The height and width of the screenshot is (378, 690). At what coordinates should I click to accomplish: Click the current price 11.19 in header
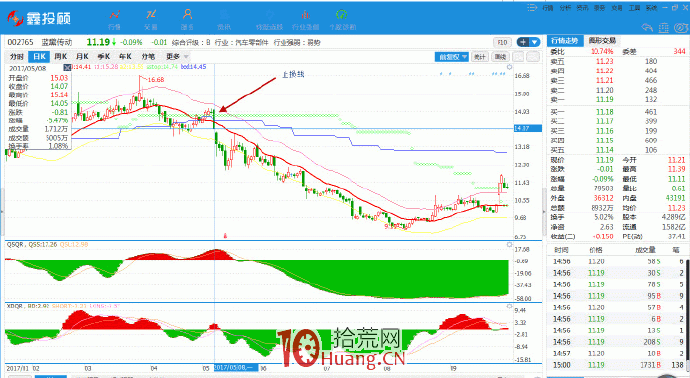pyautogui.click(x=98, y=42)
